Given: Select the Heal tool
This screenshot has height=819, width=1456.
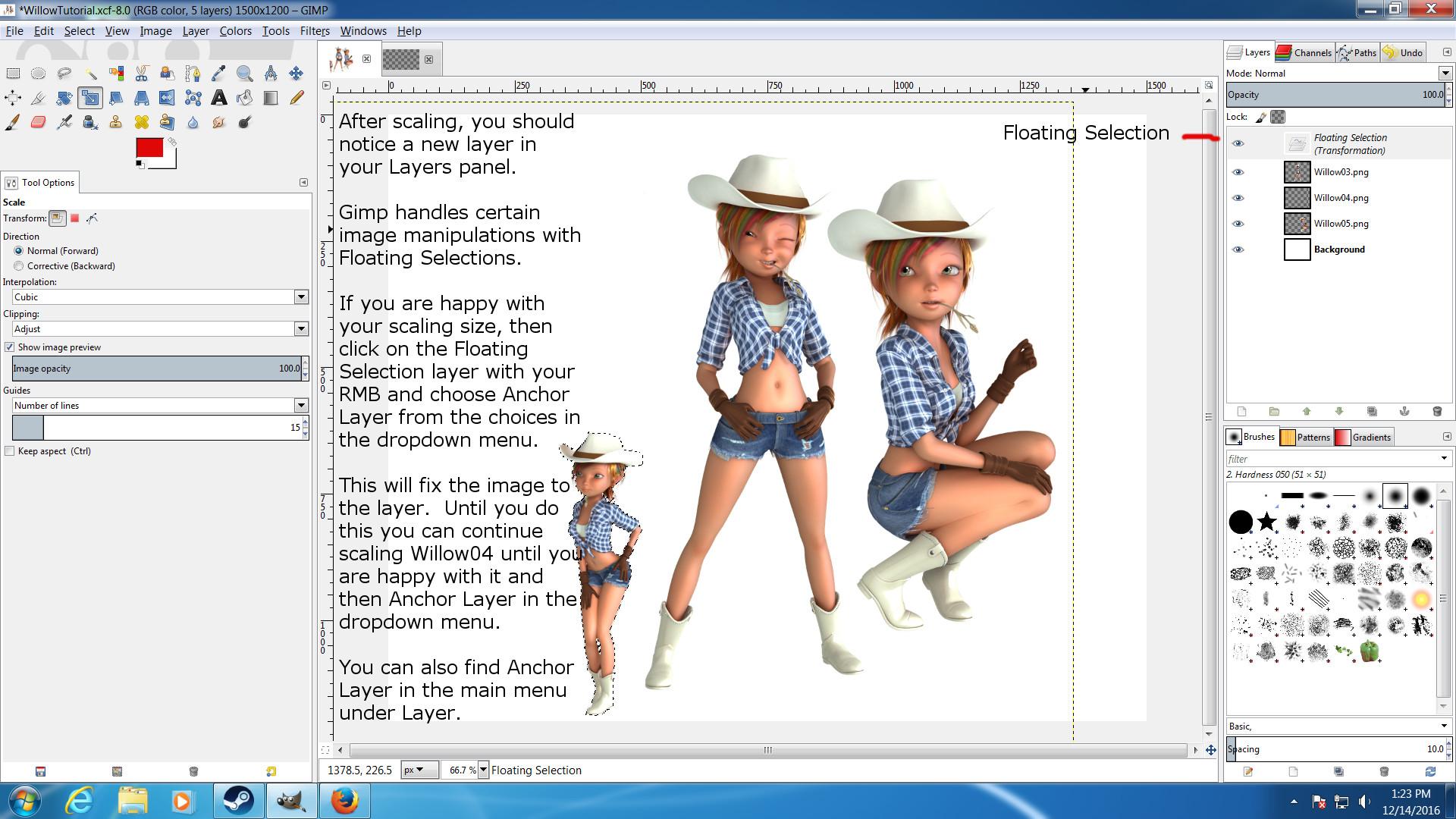Looking at the screenshot, I should pos(142,122).
